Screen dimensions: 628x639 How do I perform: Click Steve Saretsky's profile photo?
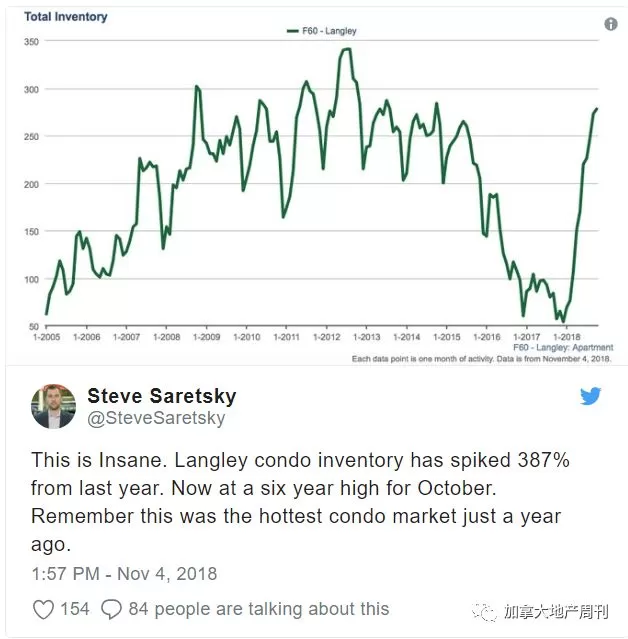[x=53, y=406]
